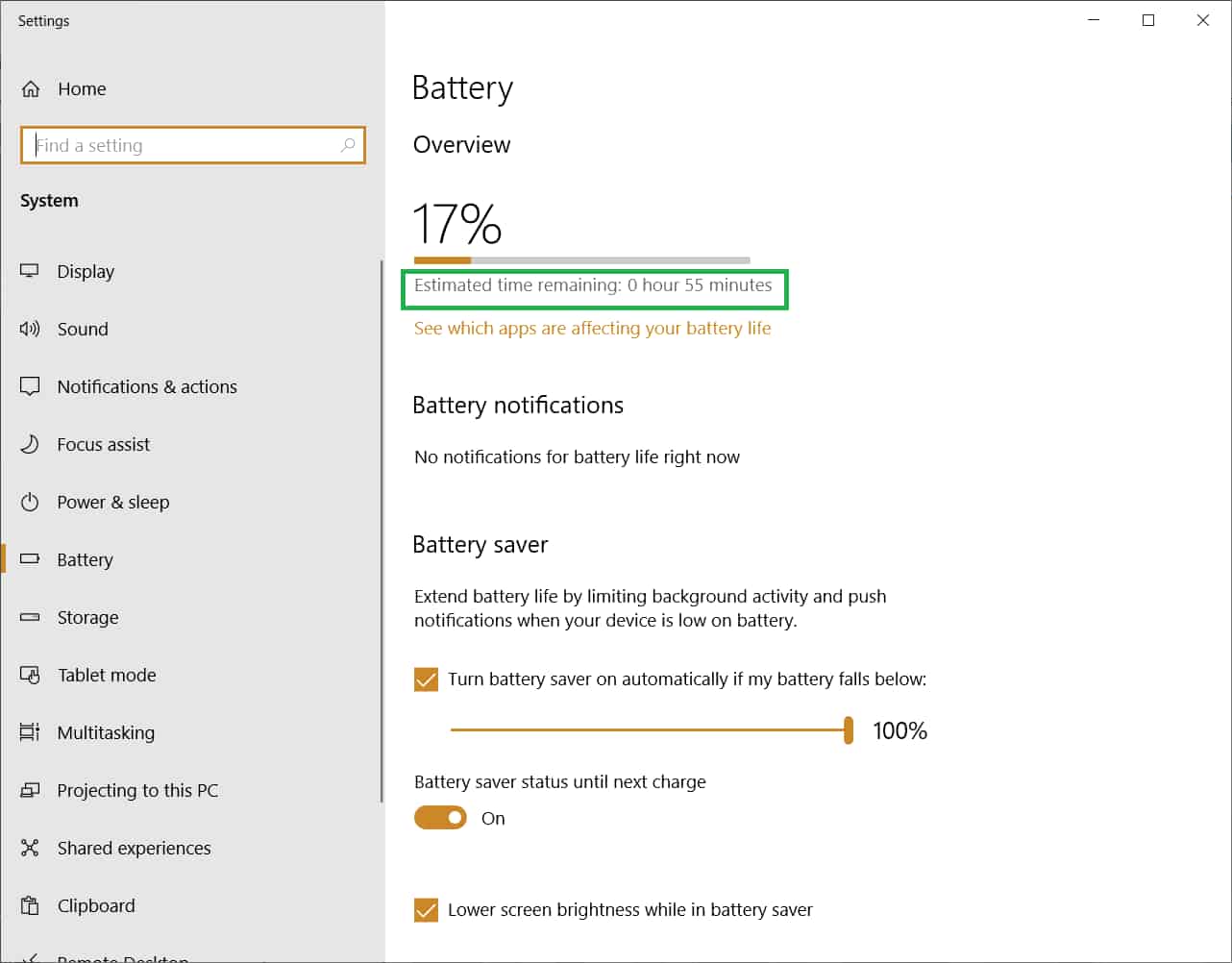Select the Projecting to this PC icon
This screenshot has height=963, width=1232.
30,790
